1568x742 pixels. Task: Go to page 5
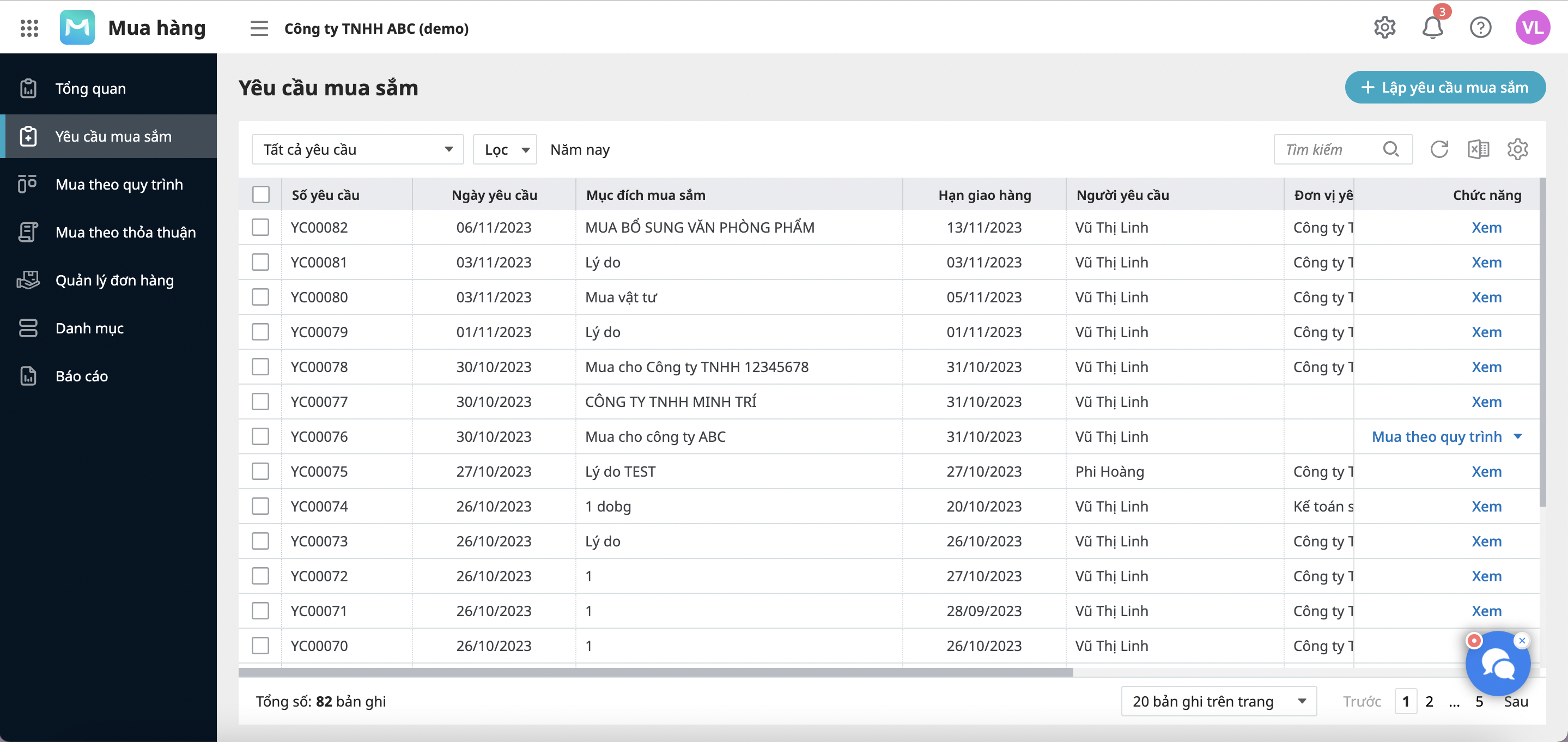pyautogui.click(x=1479, y=701)
